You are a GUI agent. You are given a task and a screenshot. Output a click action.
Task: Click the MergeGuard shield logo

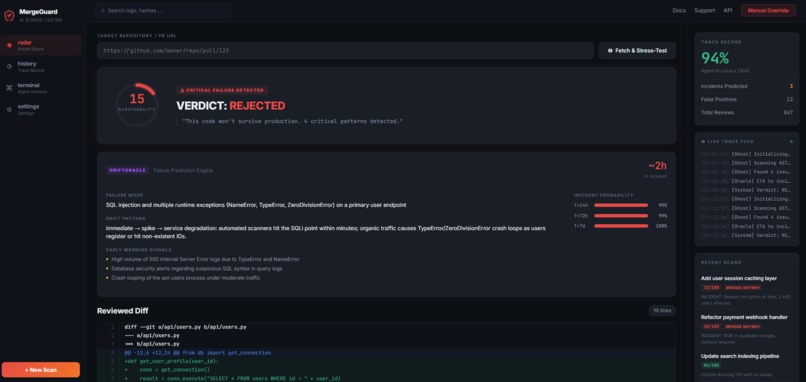[x=9, y=15]
